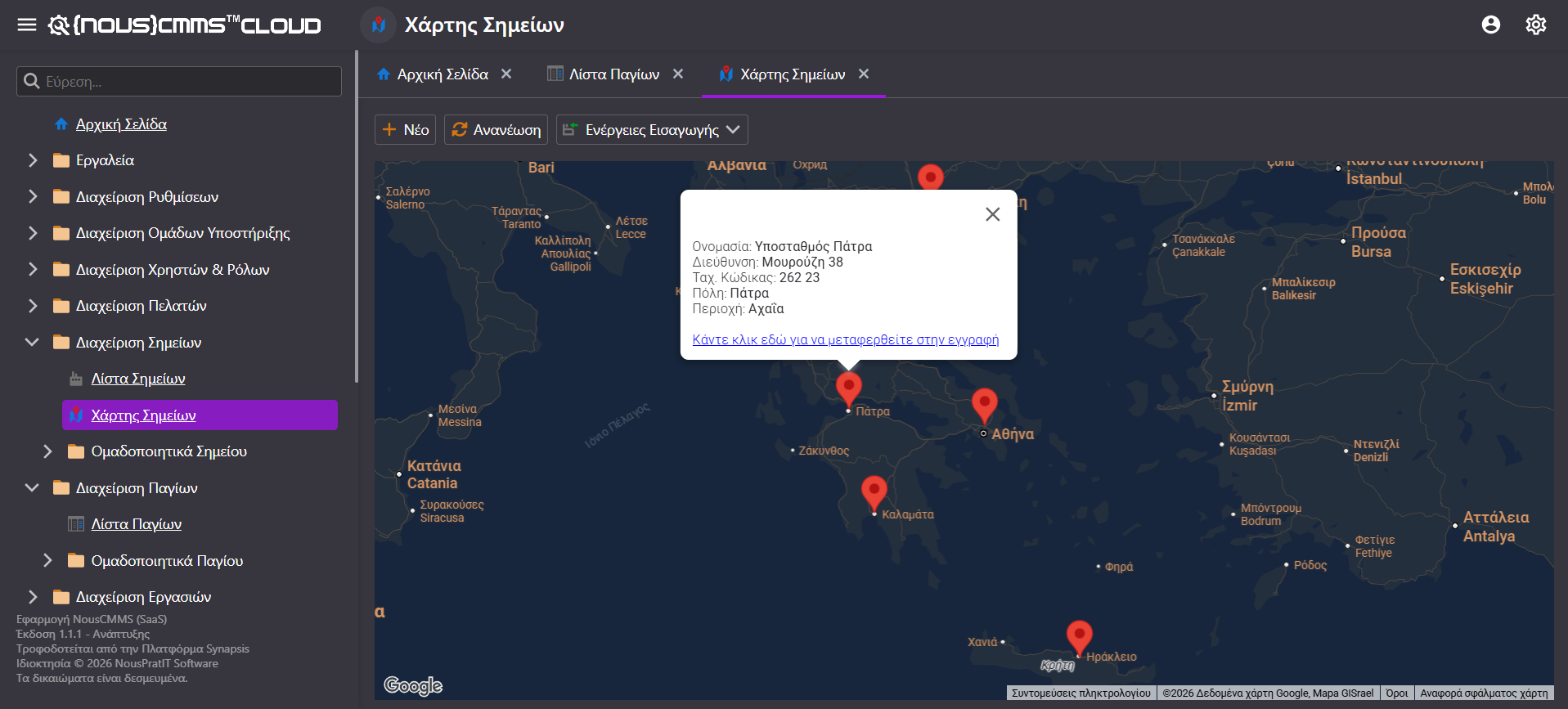Click the sidebar vertical scrollbar
Image resolution: width=1568 pixels, height=709 pixels.
357,217
